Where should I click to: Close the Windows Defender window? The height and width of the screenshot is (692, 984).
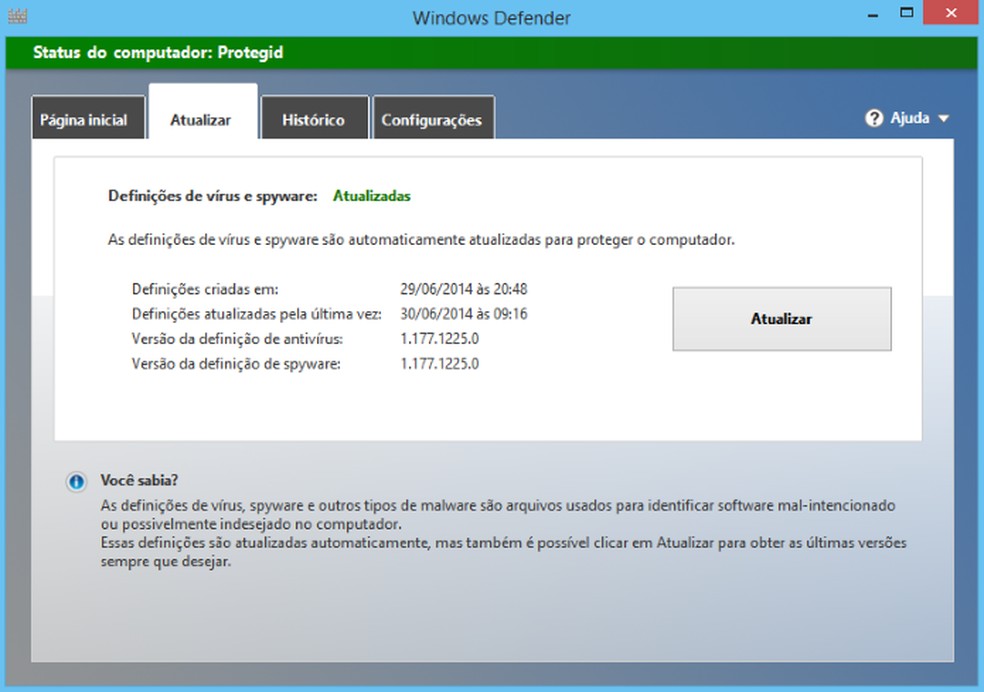tap(949, 13)
